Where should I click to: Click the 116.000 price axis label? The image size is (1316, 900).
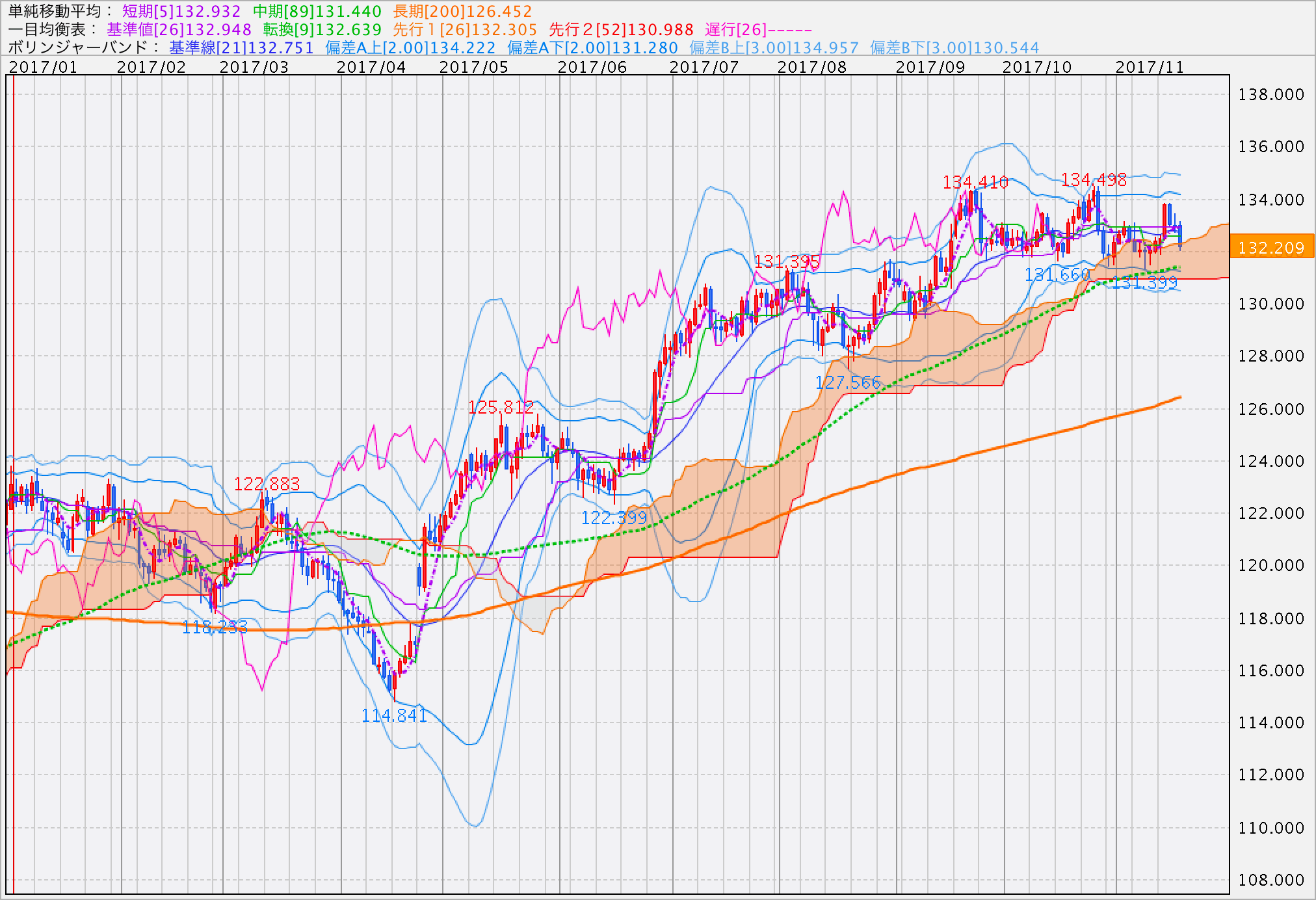(x=1271, y=670)
